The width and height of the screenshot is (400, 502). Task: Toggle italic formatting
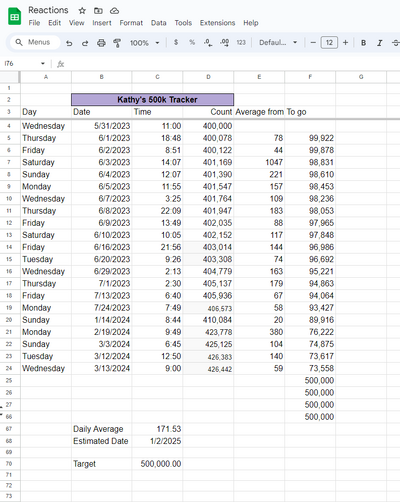[x=379, y=43]
